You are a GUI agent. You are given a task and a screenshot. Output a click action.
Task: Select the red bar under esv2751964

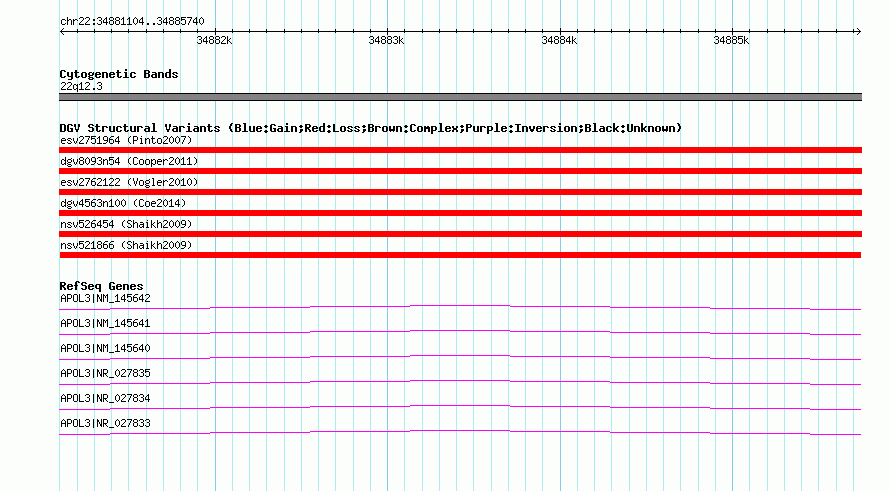click(x=460, y=150)
